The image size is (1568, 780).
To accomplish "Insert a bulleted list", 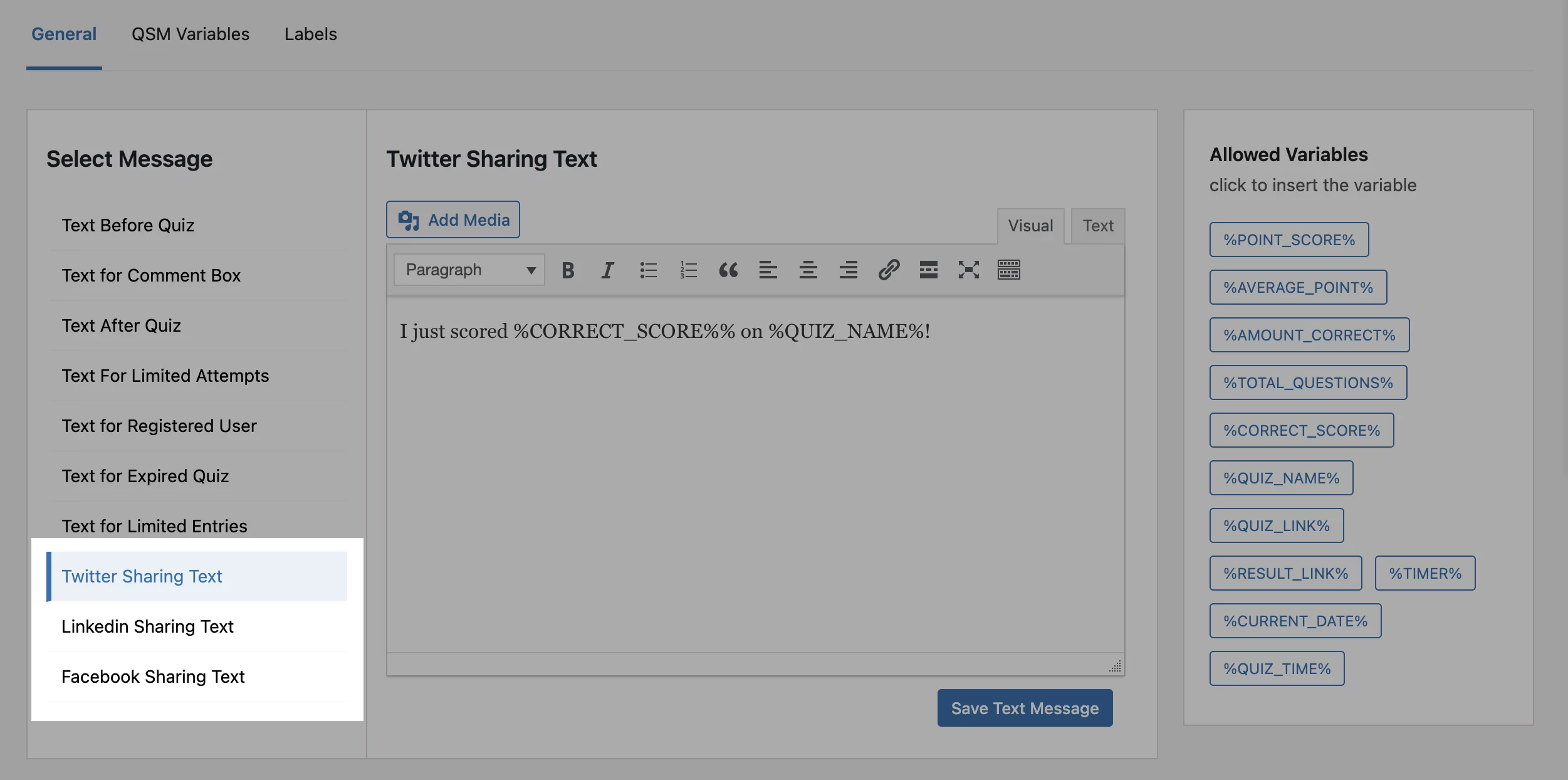I will [x=648, y=270].
